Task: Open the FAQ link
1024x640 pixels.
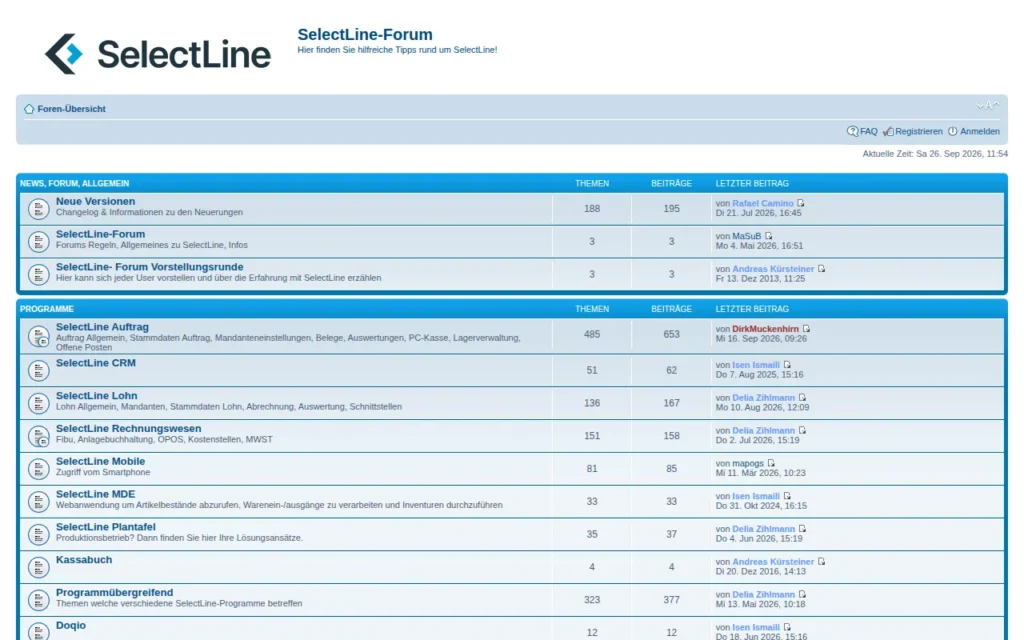Action: pyautogui.click(x=869, y=131)
